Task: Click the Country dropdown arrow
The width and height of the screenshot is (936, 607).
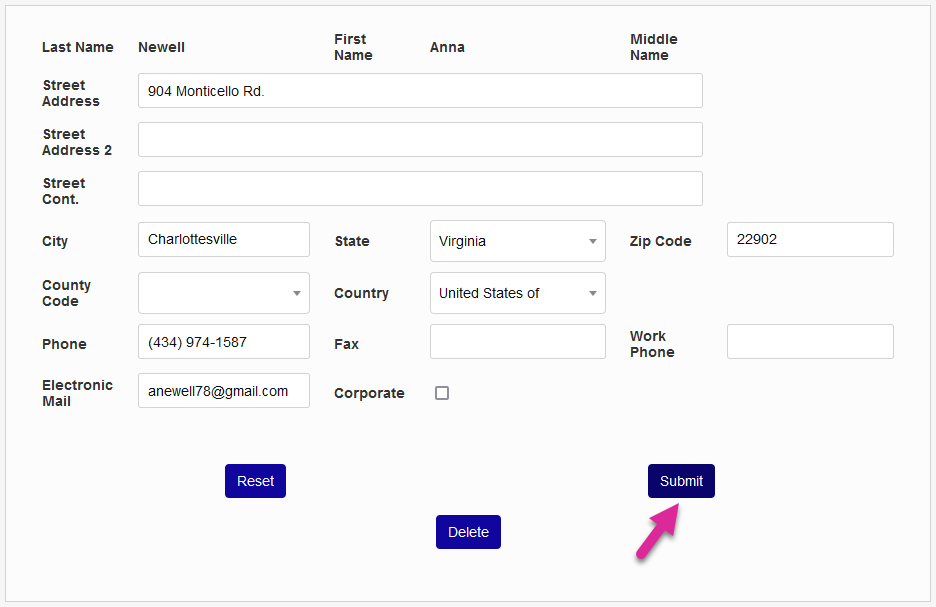Action: pos(592,294)
